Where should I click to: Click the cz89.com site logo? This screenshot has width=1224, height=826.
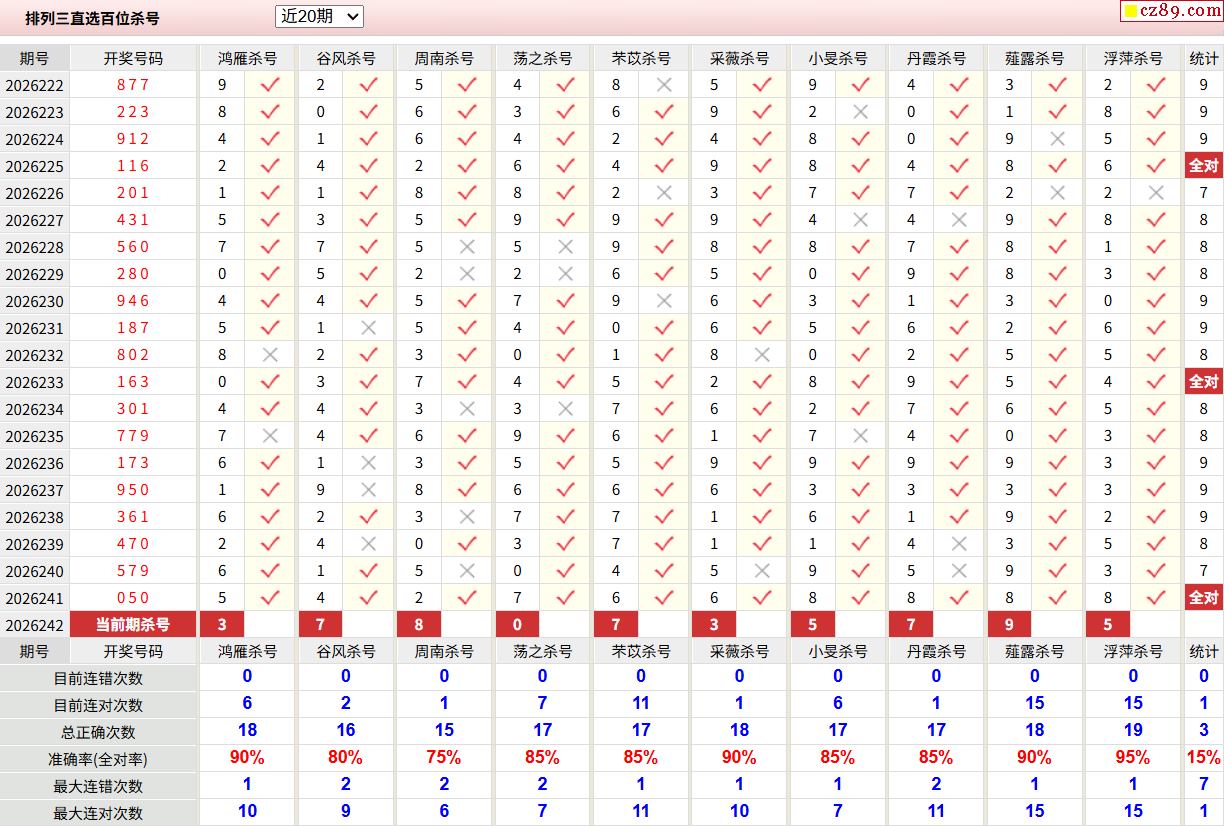(x=1172, y=10)
